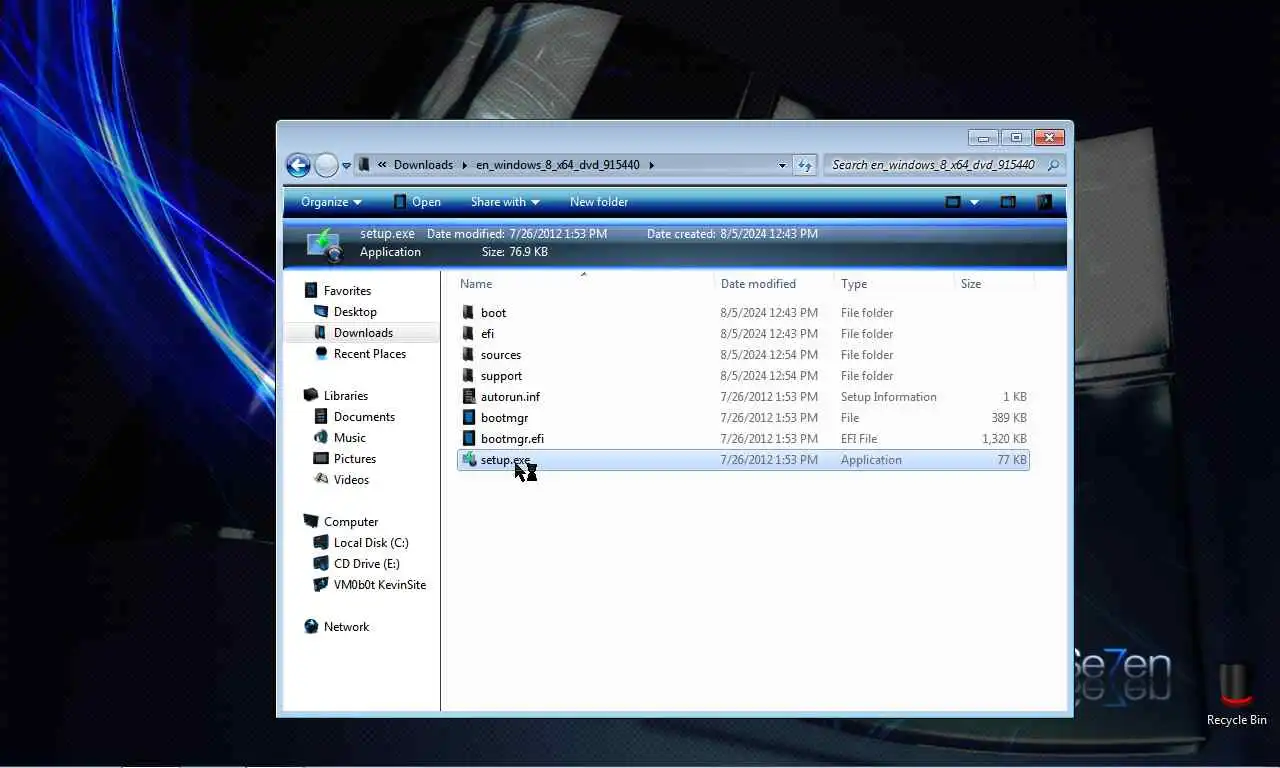
Task: Select Network in the navigation pane
Action: tap(346, 627)
